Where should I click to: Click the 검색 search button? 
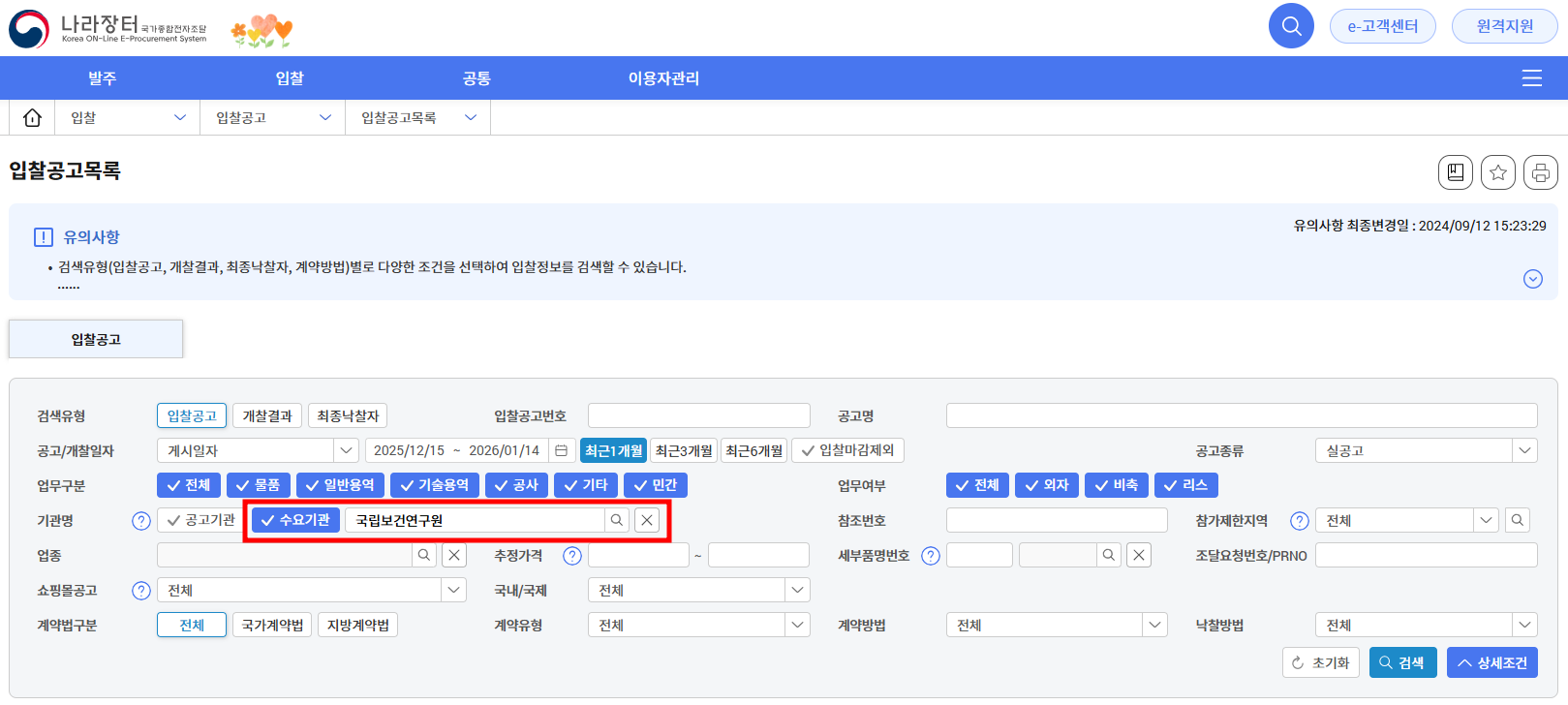[x=1402, y=662]
